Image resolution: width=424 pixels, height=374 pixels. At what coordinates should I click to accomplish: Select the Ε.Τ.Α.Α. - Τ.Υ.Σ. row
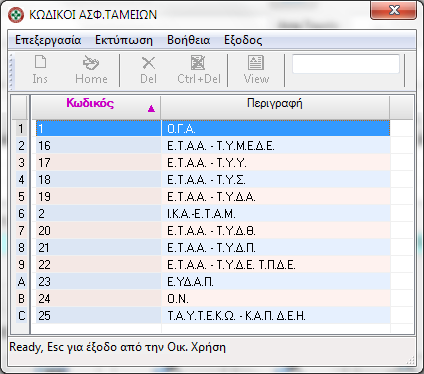point(213,180)
